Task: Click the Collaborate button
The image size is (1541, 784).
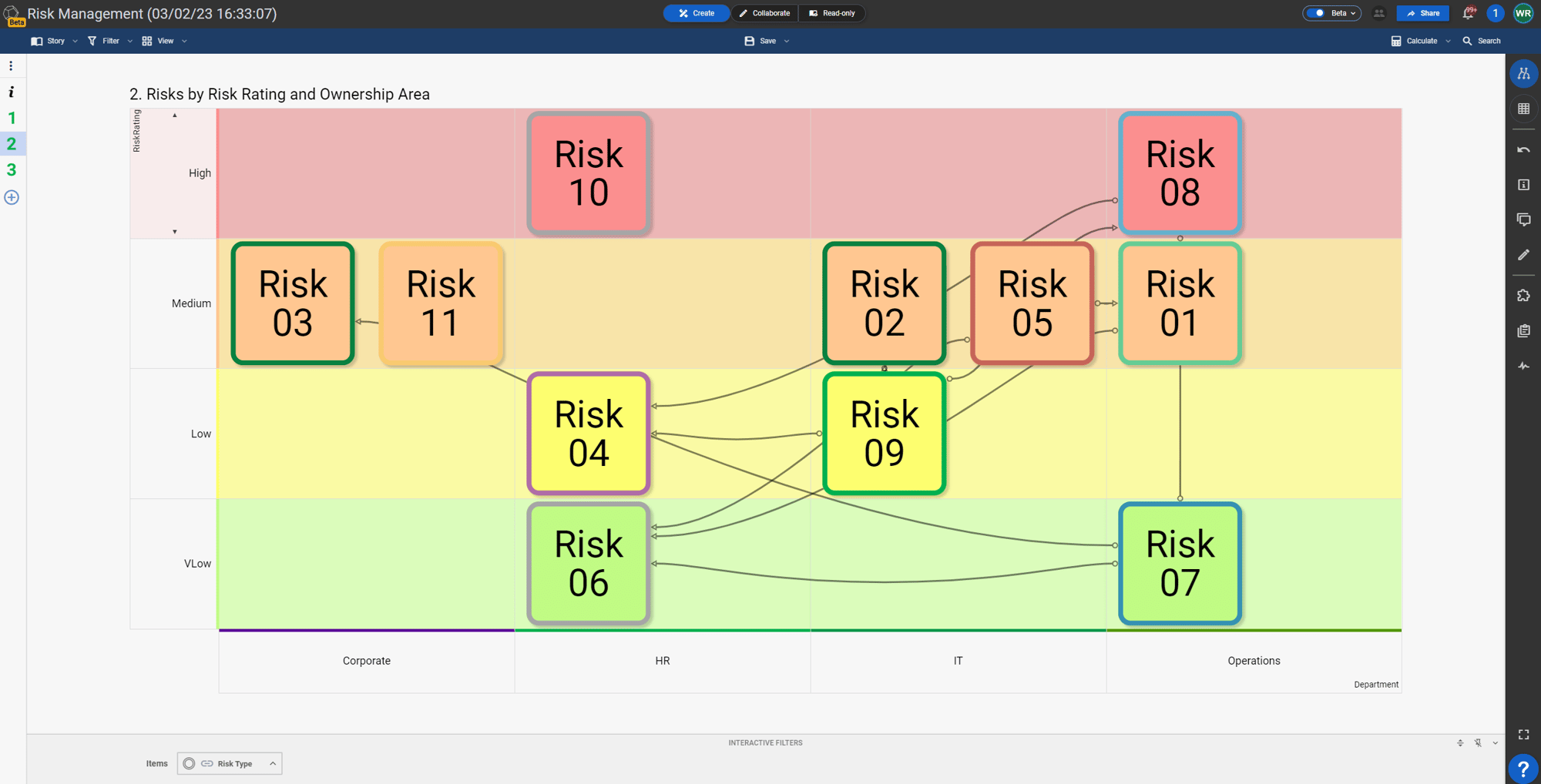Action: (764, 13)
